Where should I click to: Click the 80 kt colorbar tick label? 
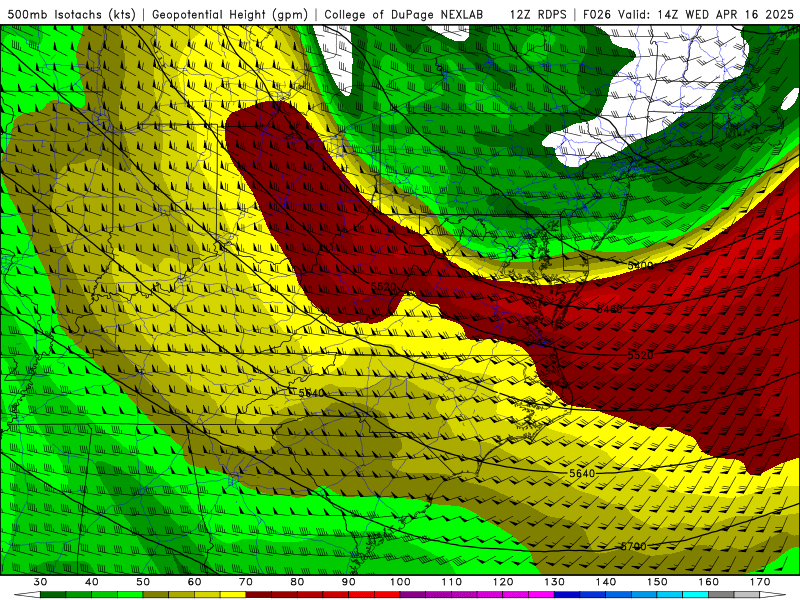click(x=297, y=582)
